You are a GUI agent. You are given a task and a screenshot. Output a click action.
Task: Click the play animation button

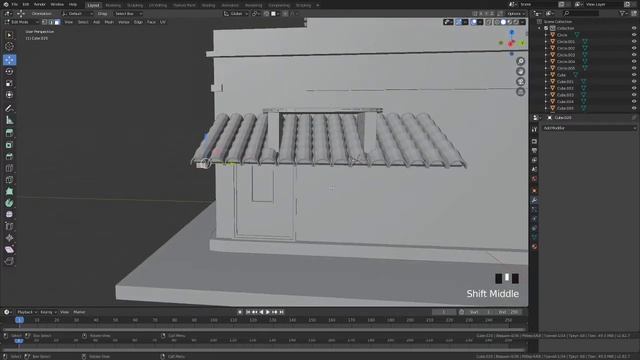(268, 312)
